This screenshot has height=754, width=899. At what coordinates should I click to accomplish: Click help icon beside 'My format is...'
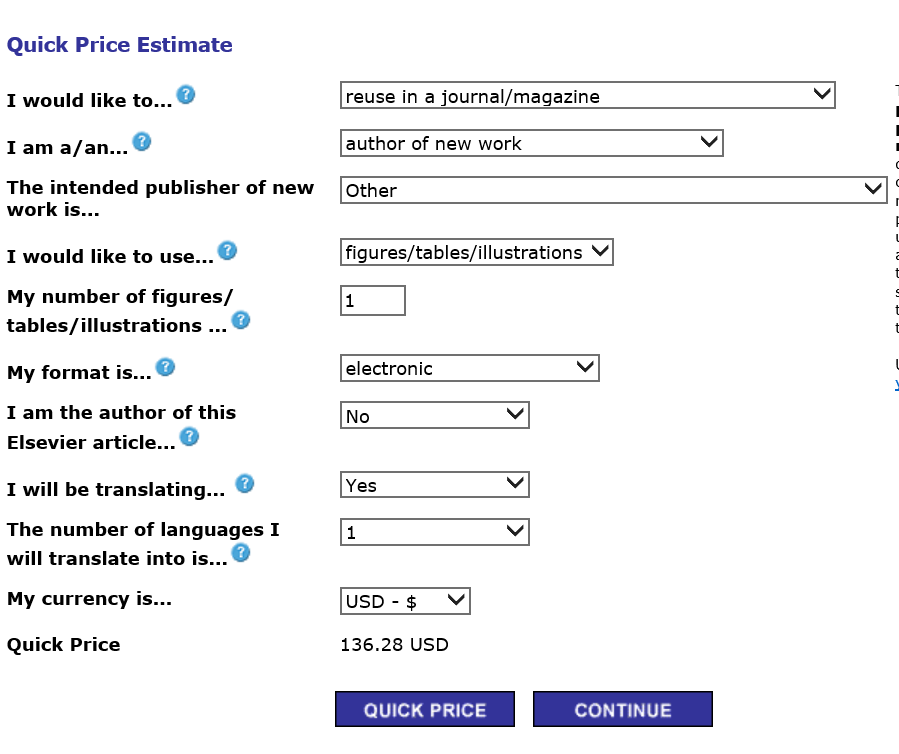coord(166,368)
